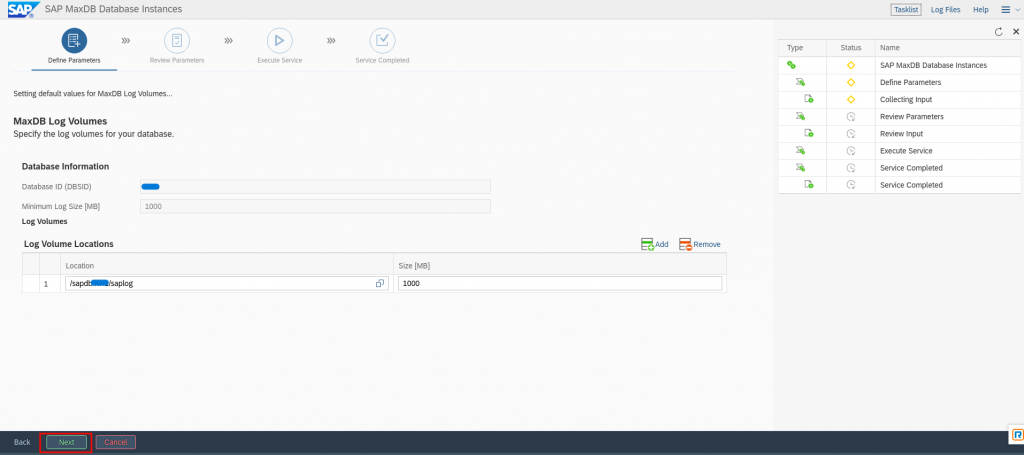Go Back to the previous step
The width and height of the screenshot is (1024, 455).
tap(22, 442)
